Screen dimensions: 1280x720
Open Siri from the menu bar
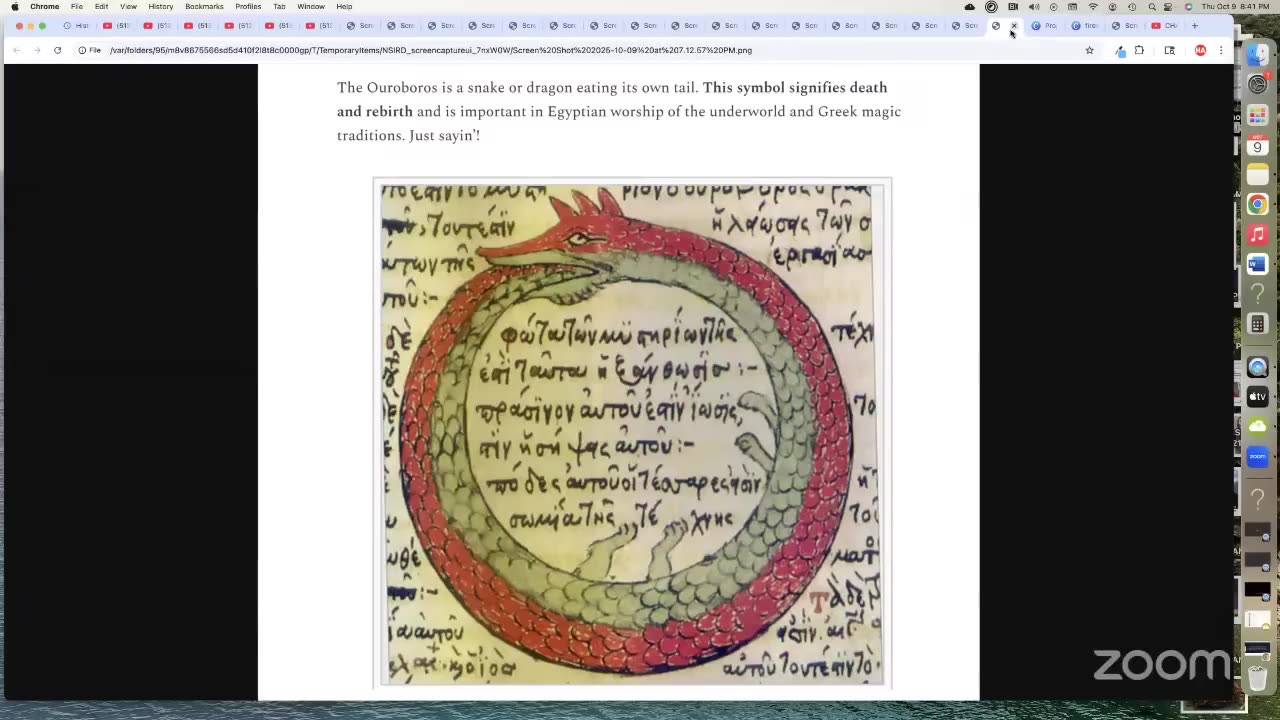(x=1188, y=6)
